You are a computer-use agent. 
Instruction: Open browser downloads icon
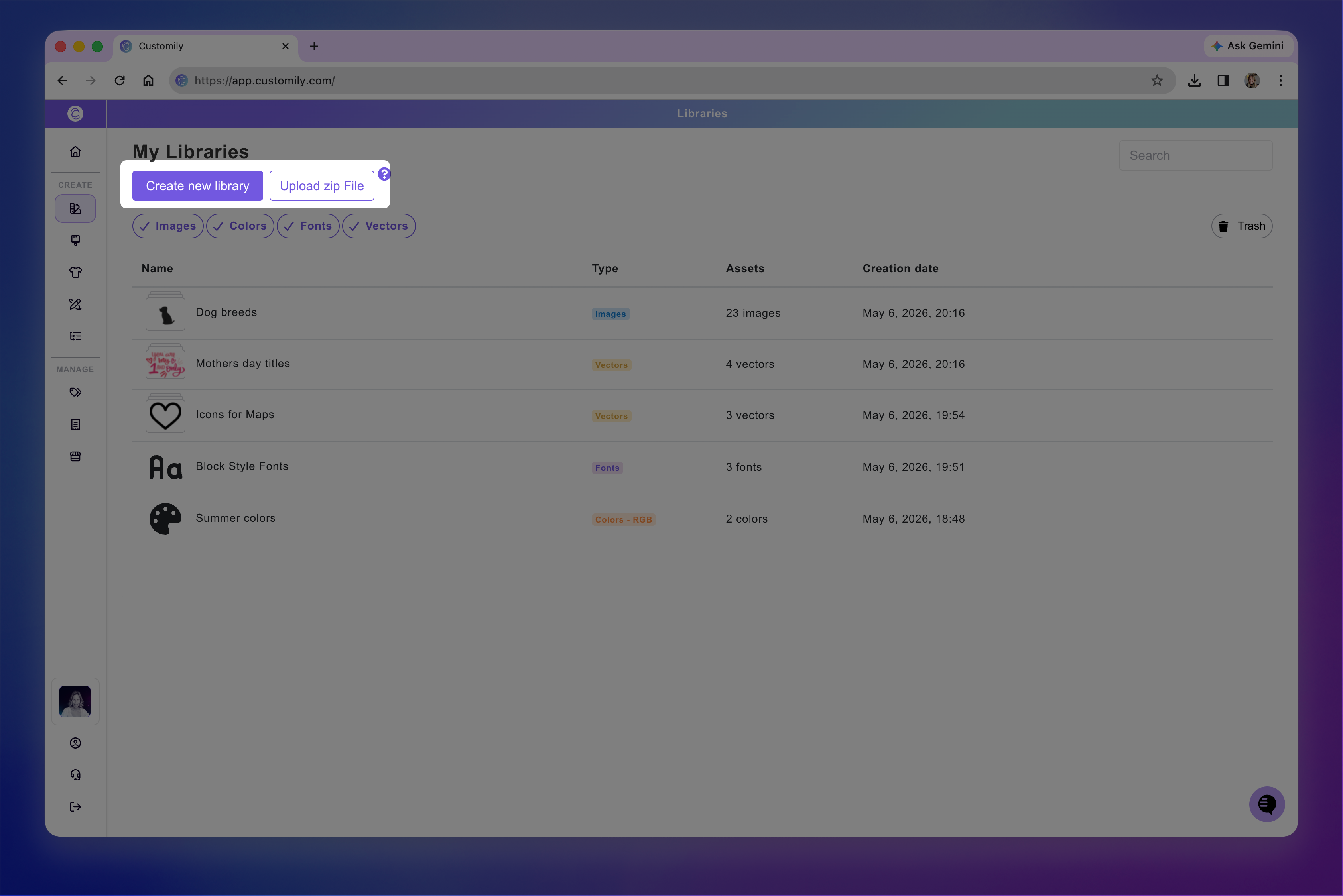pyautogui.click(x=1194, y=81)
